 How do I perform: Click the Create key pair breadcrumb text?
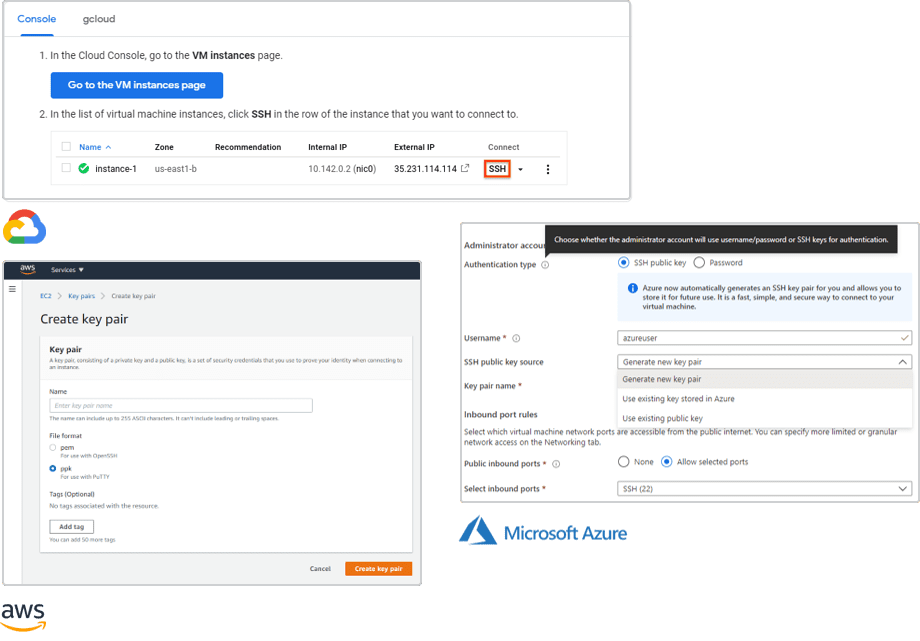click(x=133, y=296)
